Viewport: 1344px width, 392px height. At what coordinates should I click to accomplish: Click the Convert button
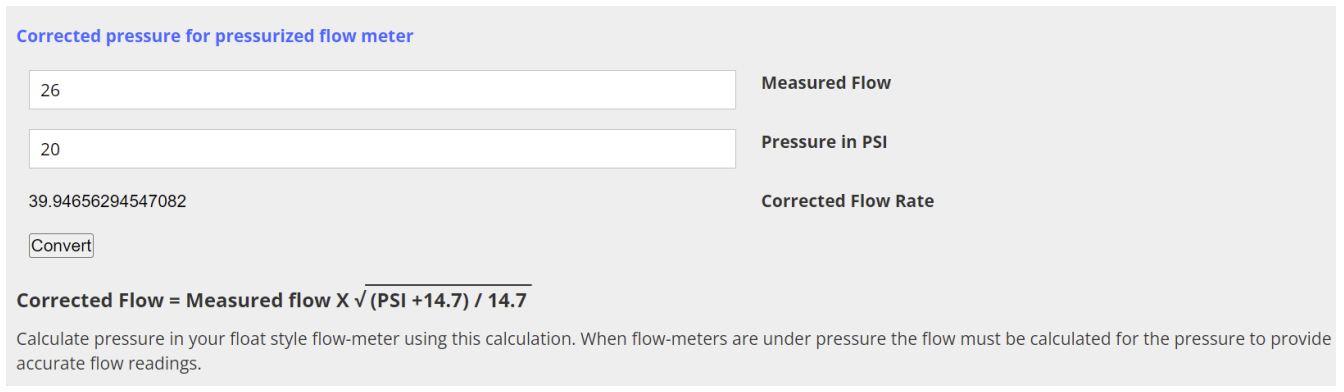pos(61,245)
